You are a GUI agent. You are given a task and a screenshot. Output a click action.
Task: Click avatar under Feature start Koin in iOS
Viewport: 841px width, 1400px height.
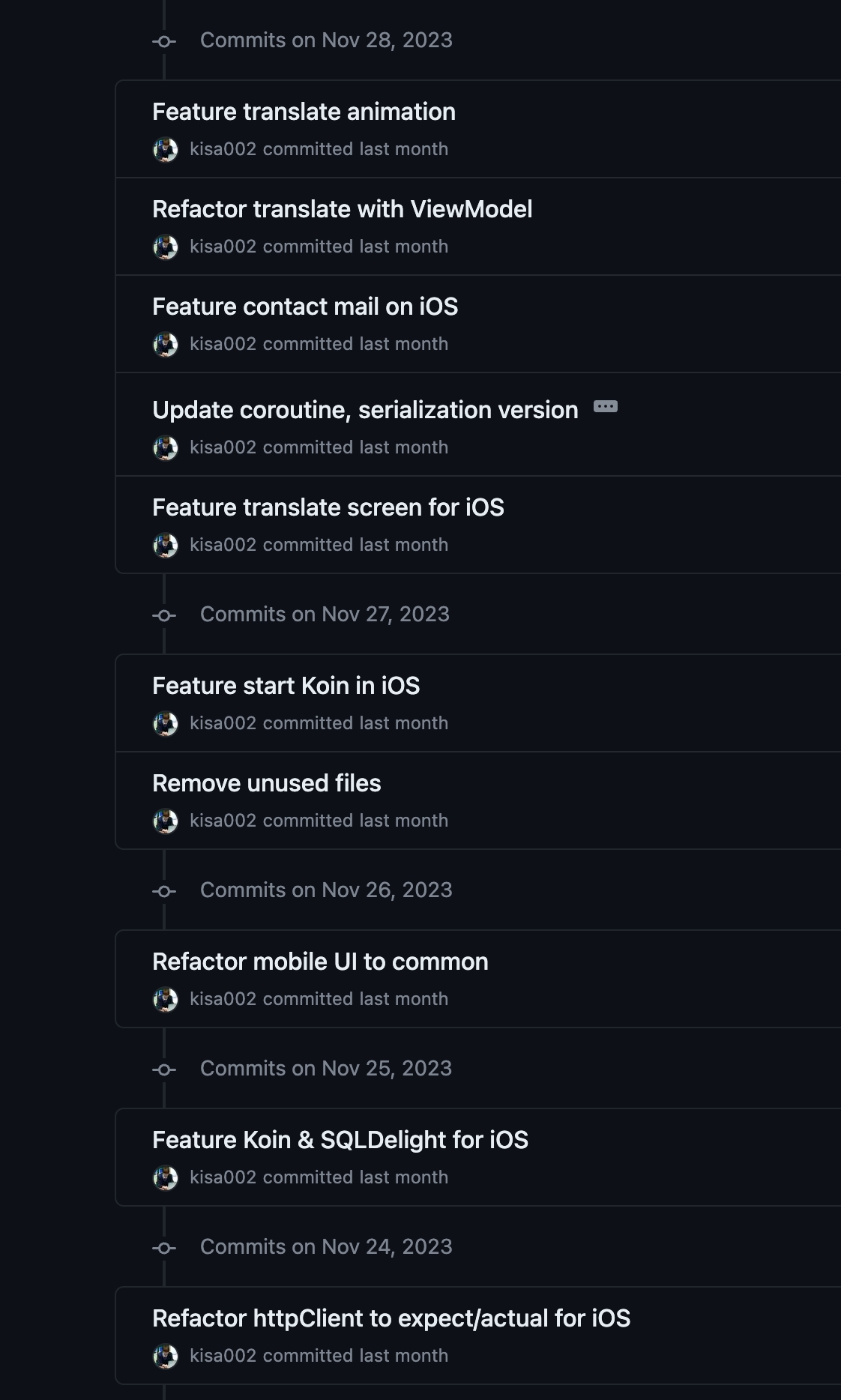tap(166, 724)
